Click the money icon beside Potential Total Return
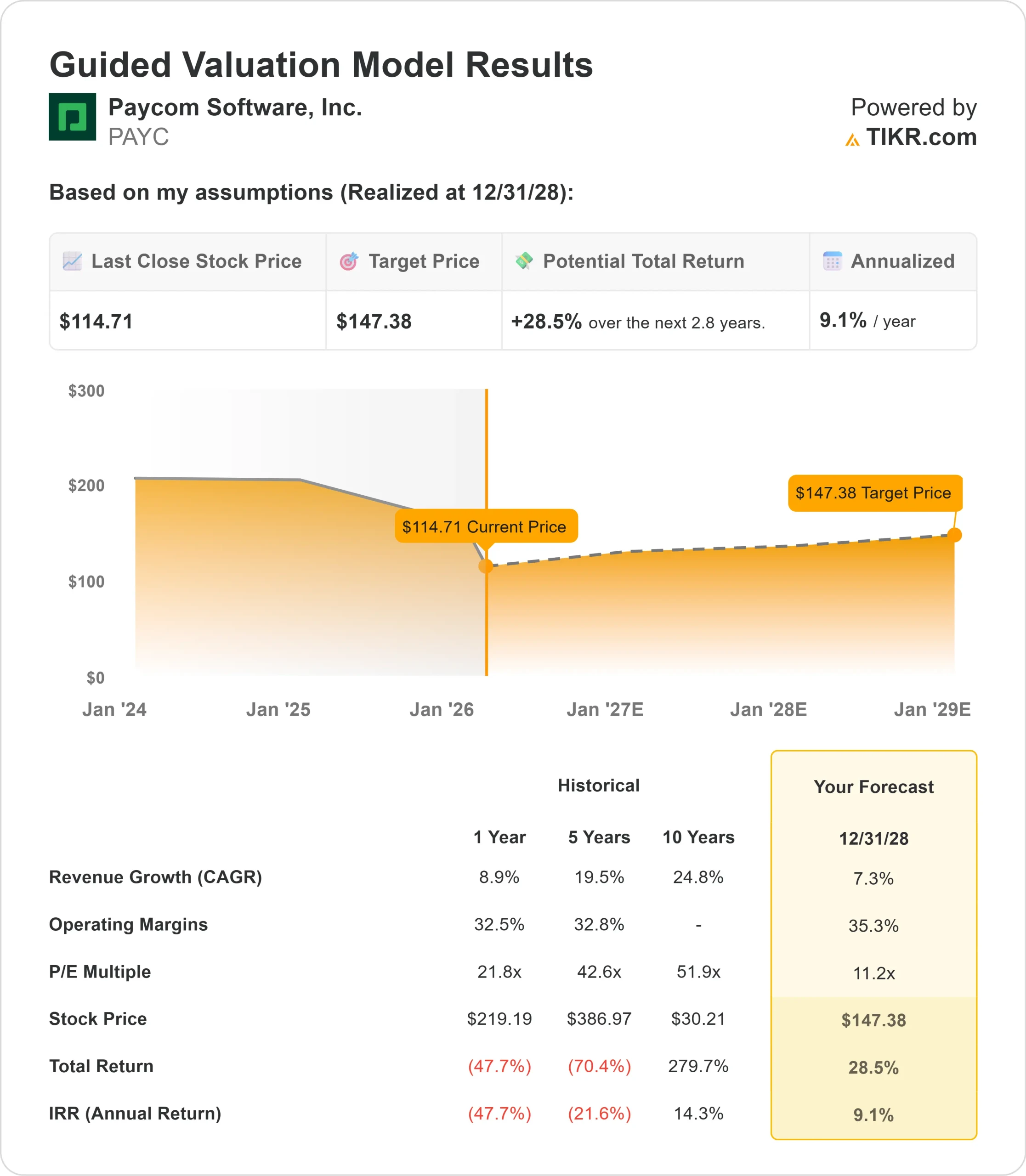The image size is (1026, 1176). pyautogui.click(x=524, y=260)
